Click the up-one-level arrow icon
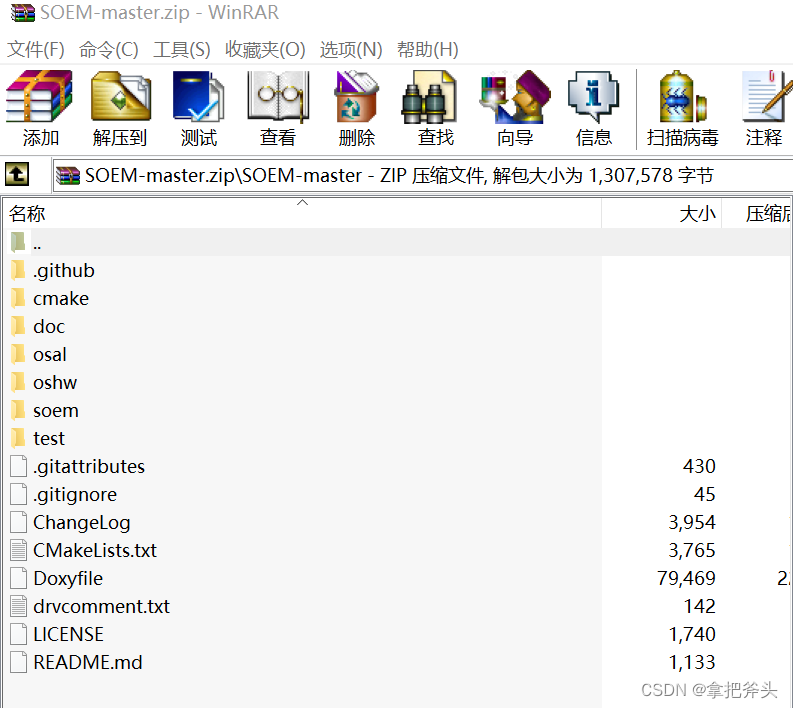The image size is (793, 708). click(x=17, y=174)
